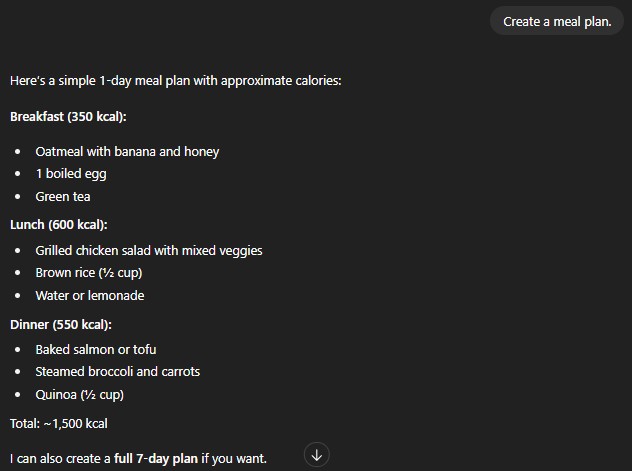Click the bullet point before 'Quinoa'
This screenshot has width=632, height=471.
(18, 395)
